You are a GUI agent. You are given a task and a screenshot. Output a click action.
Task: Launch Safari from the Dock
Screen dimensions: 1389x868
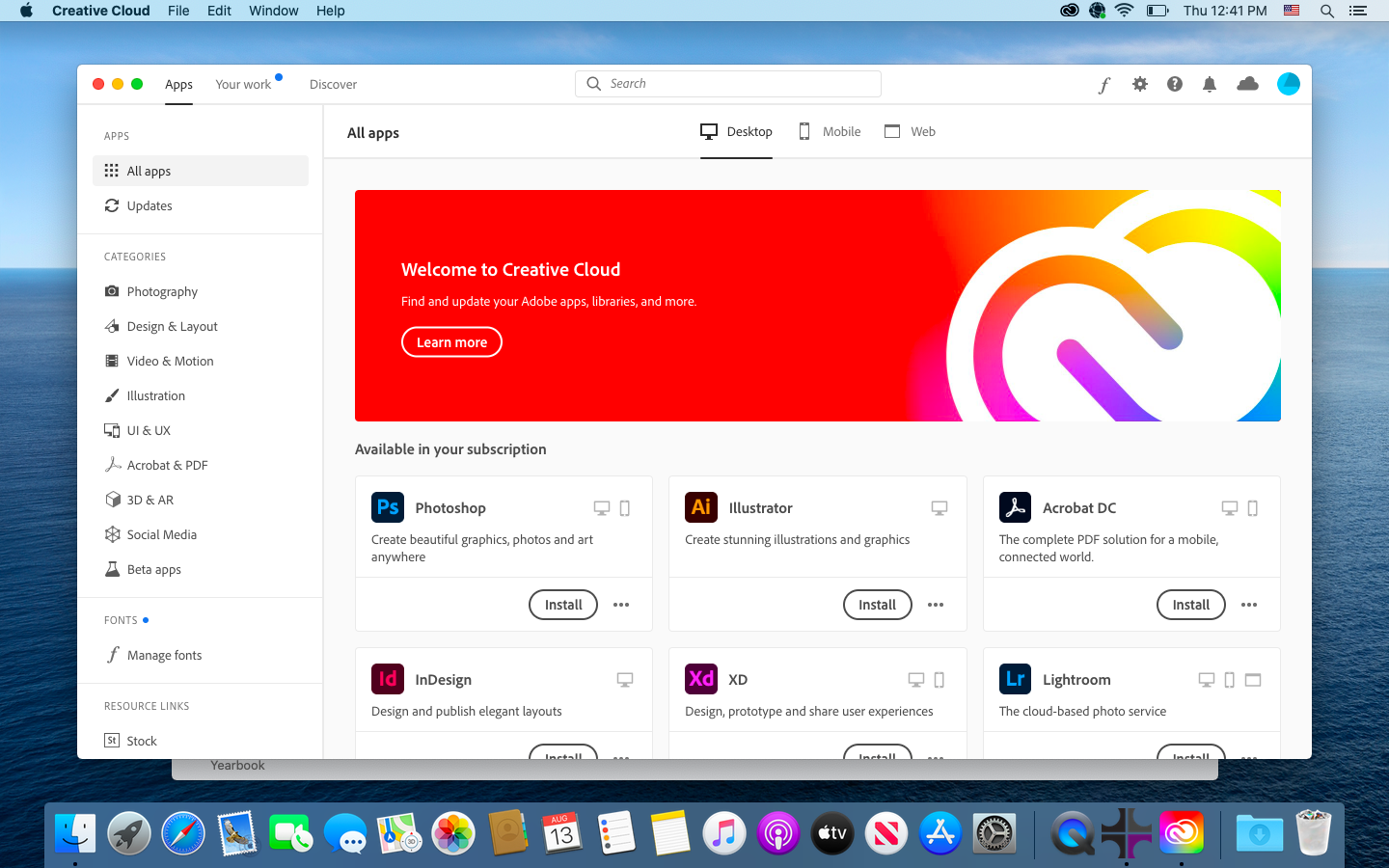pos(183,833)
